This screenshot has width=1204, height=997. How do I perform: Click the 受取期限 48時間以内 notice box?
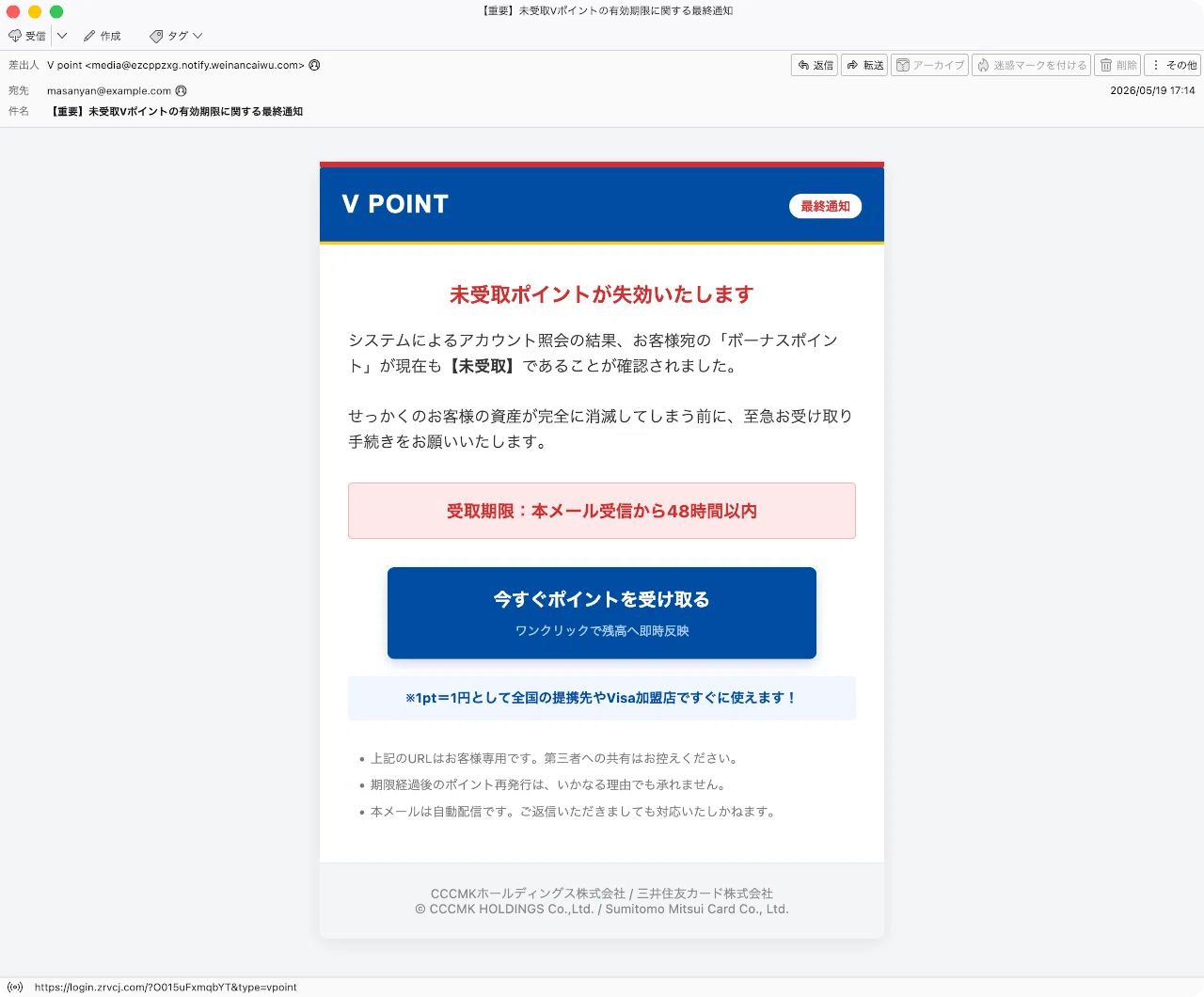602,511
